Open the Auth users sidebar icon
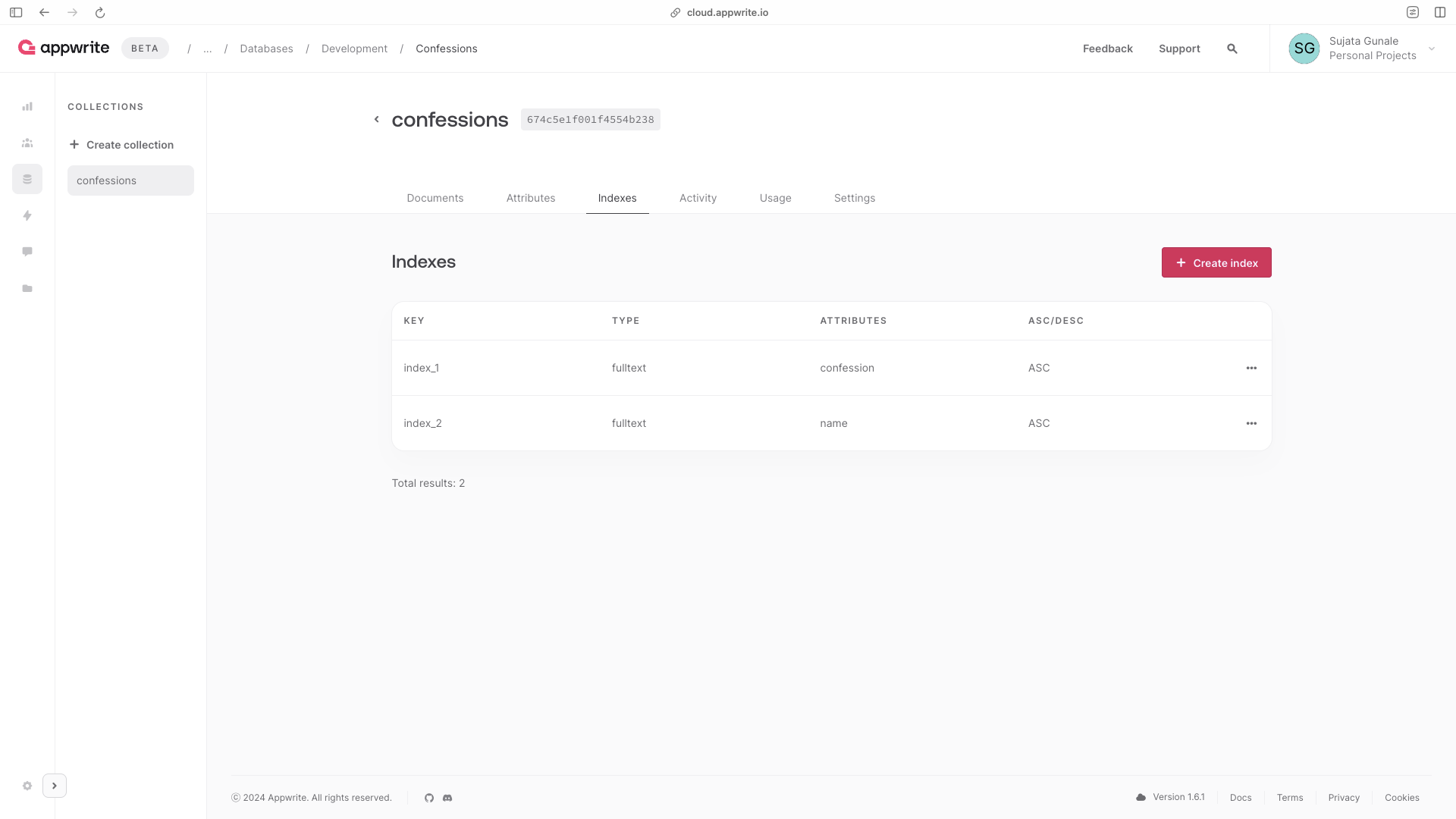The image size is (1456, 819). point(27,143)
